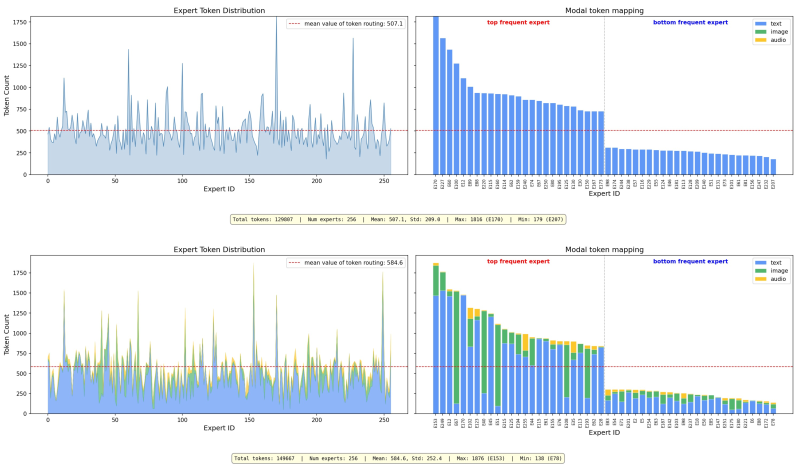Image resolution: width=797 pixels, height=465 pixels.
Task: Click the 'Max: 1876 (E153)' statistic
Action: [x=480, y=458]
